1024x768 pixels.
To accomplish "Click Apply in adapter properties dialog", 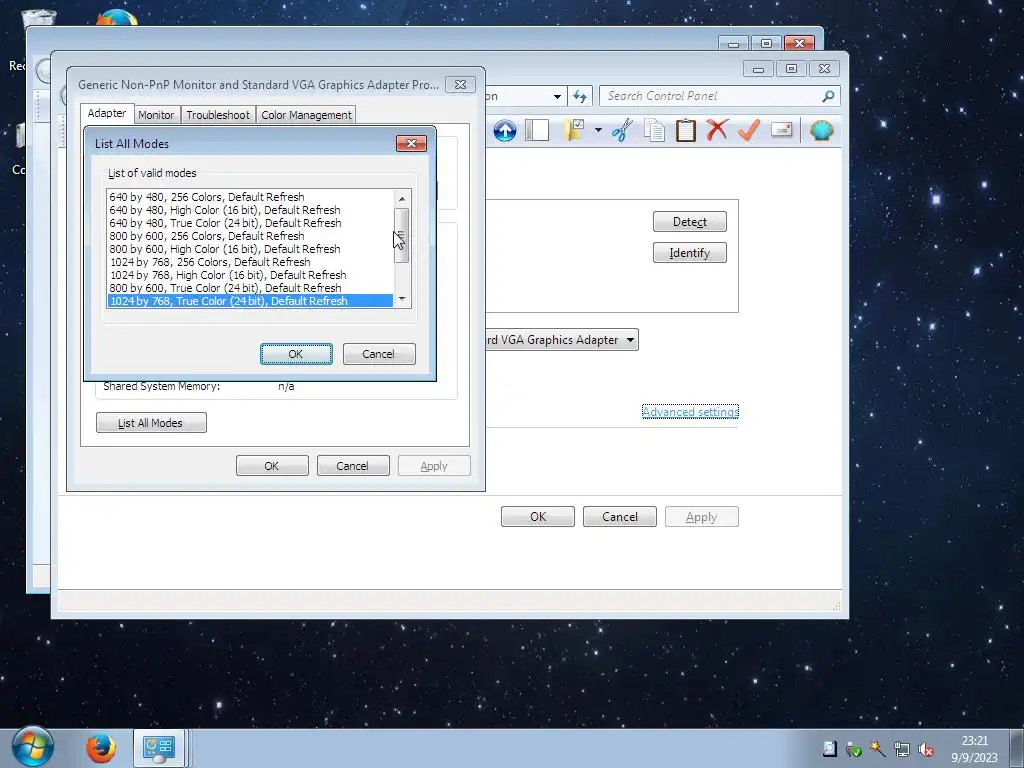I will [x=434, y=466].
